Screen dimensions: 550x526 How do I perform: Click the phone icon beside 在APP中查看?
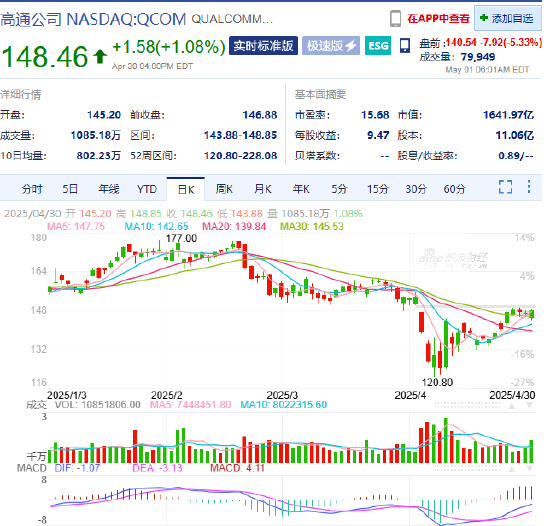coord(395,19)
